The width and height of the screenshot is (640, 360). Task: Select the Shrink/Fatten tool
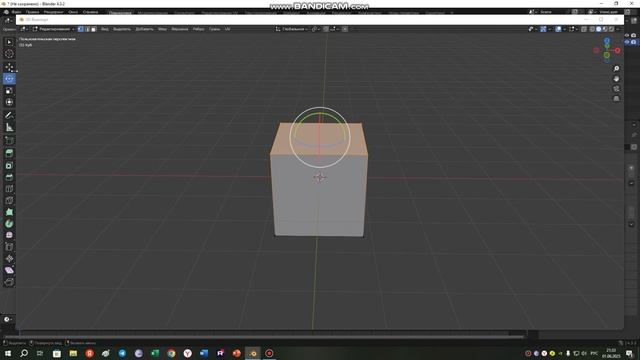[9, 258]
